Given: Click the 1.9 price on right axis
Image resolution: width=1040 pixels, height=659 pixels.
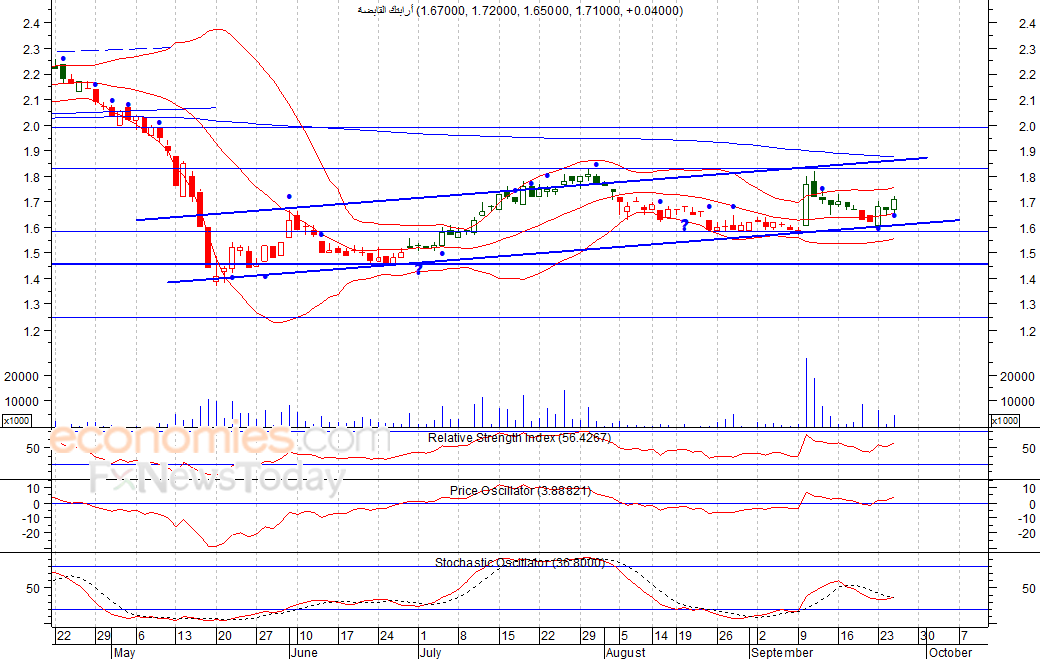Looking at the screenshot, I should 1027,152.
